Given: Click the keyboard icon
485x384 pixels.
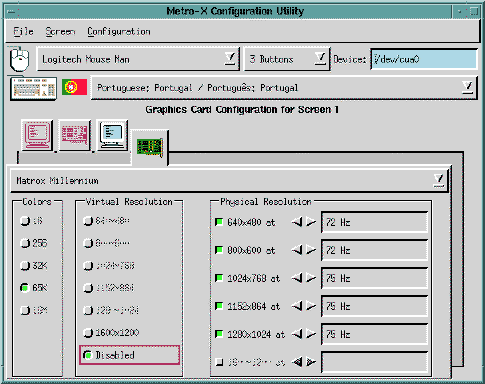Looking at the screenshot, I should point(33,88).
